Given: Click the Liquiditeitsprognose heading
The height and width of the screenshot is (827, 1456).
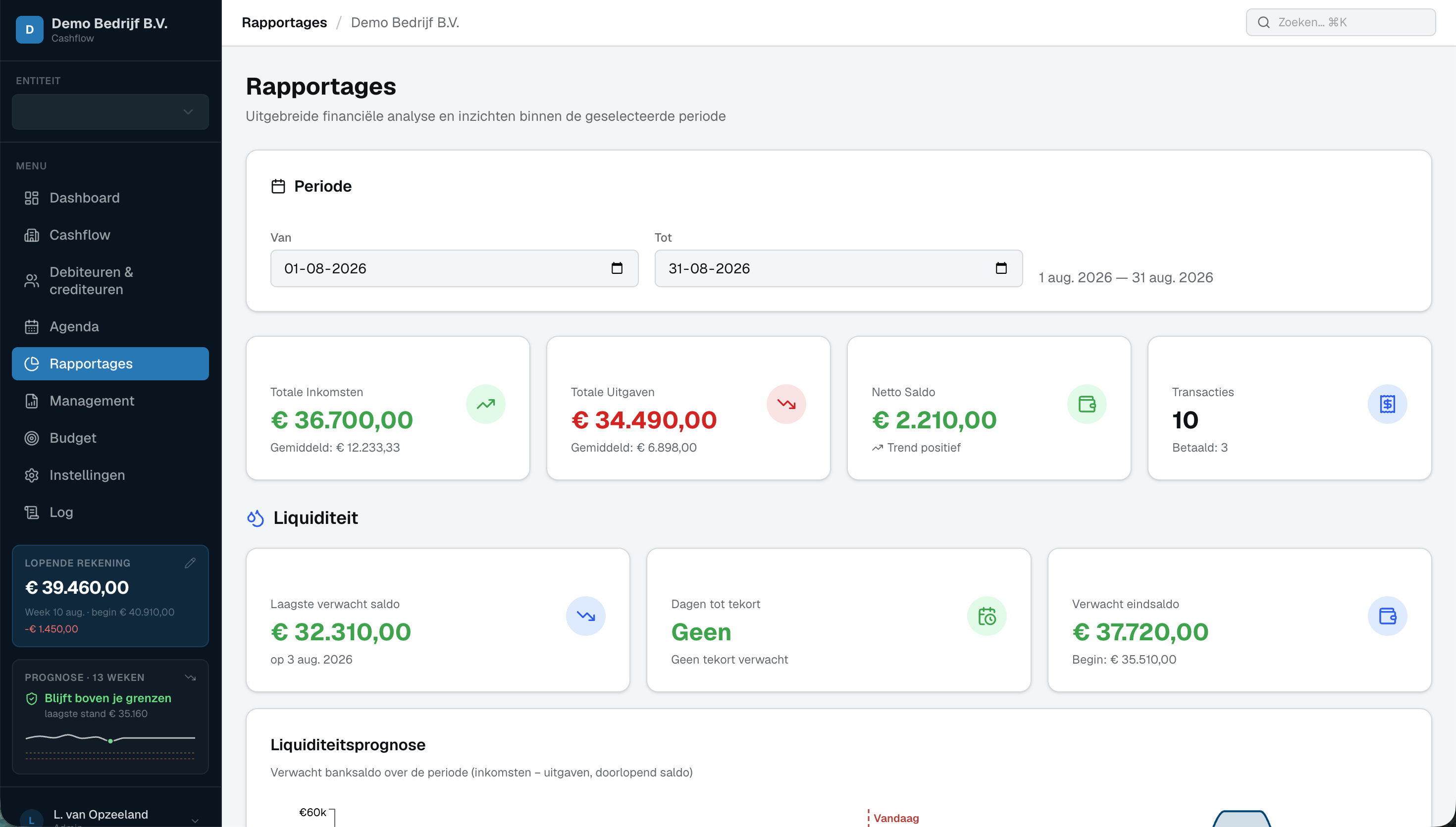Looking at the screenshot, I should [348, 745].
